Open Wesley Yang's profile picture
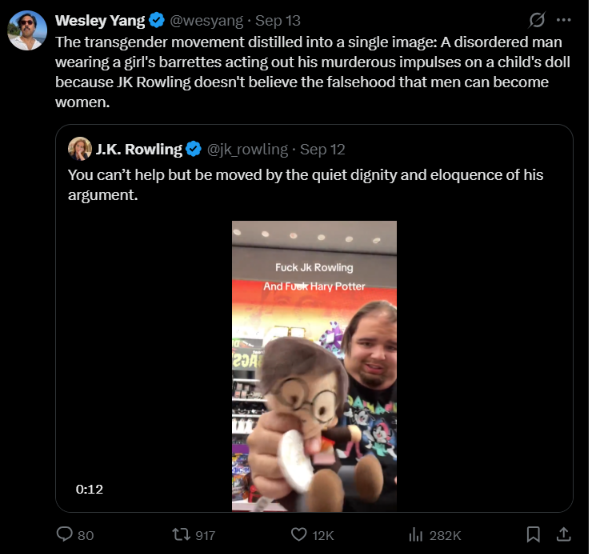 tap(27, 30)
